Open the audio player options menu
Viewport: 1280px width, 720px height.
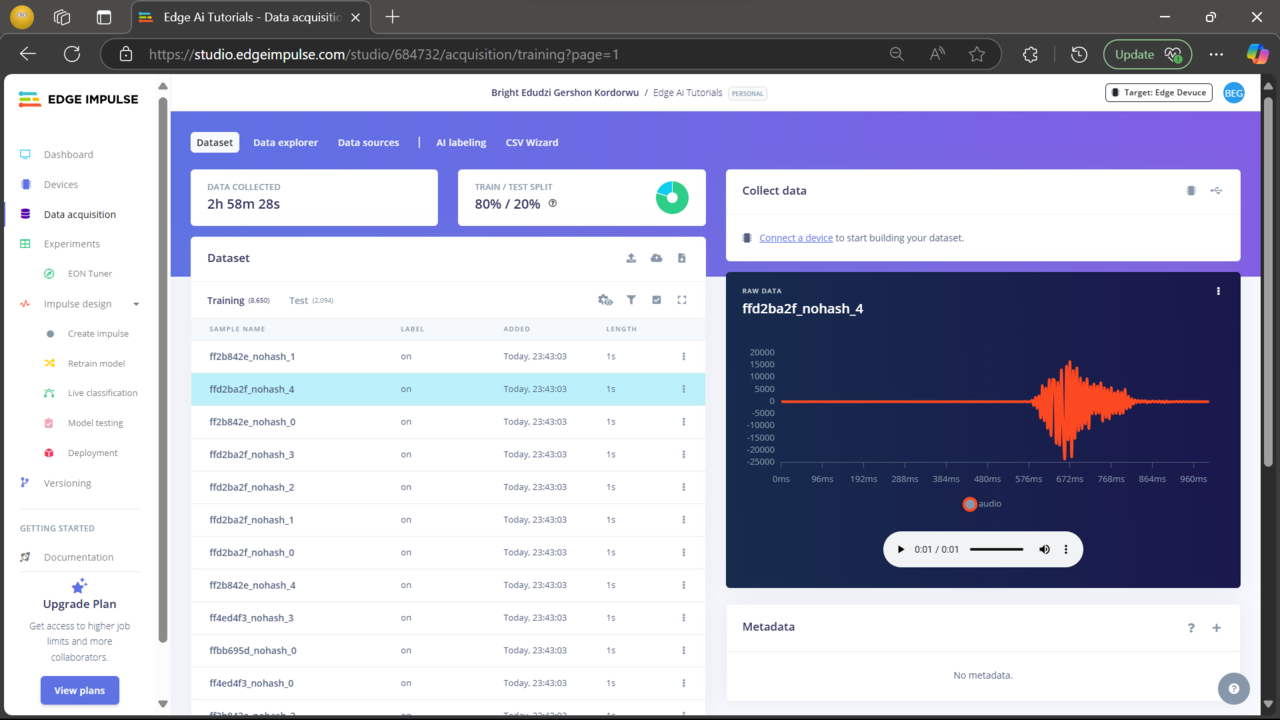point(1066,549)
